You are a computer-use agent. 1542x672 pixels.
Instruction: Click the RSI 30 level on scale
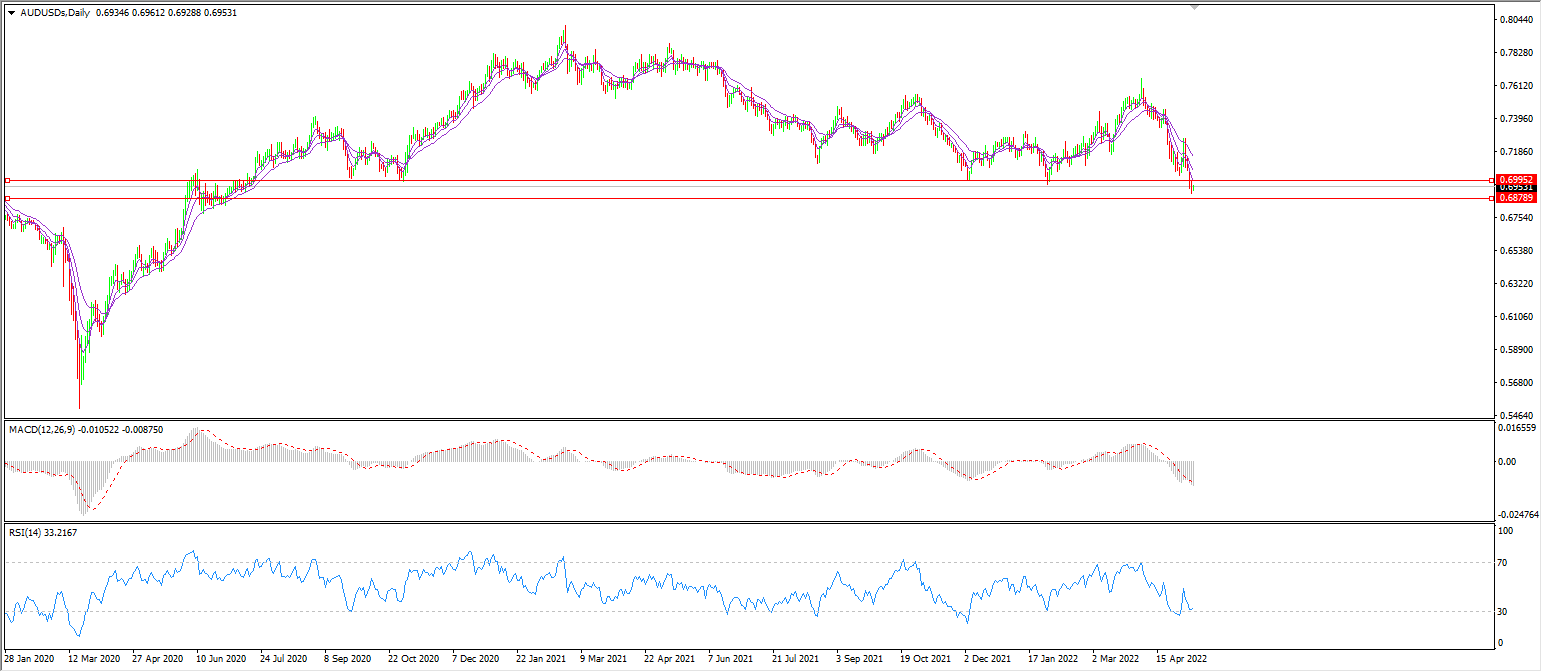(1504, 611)
